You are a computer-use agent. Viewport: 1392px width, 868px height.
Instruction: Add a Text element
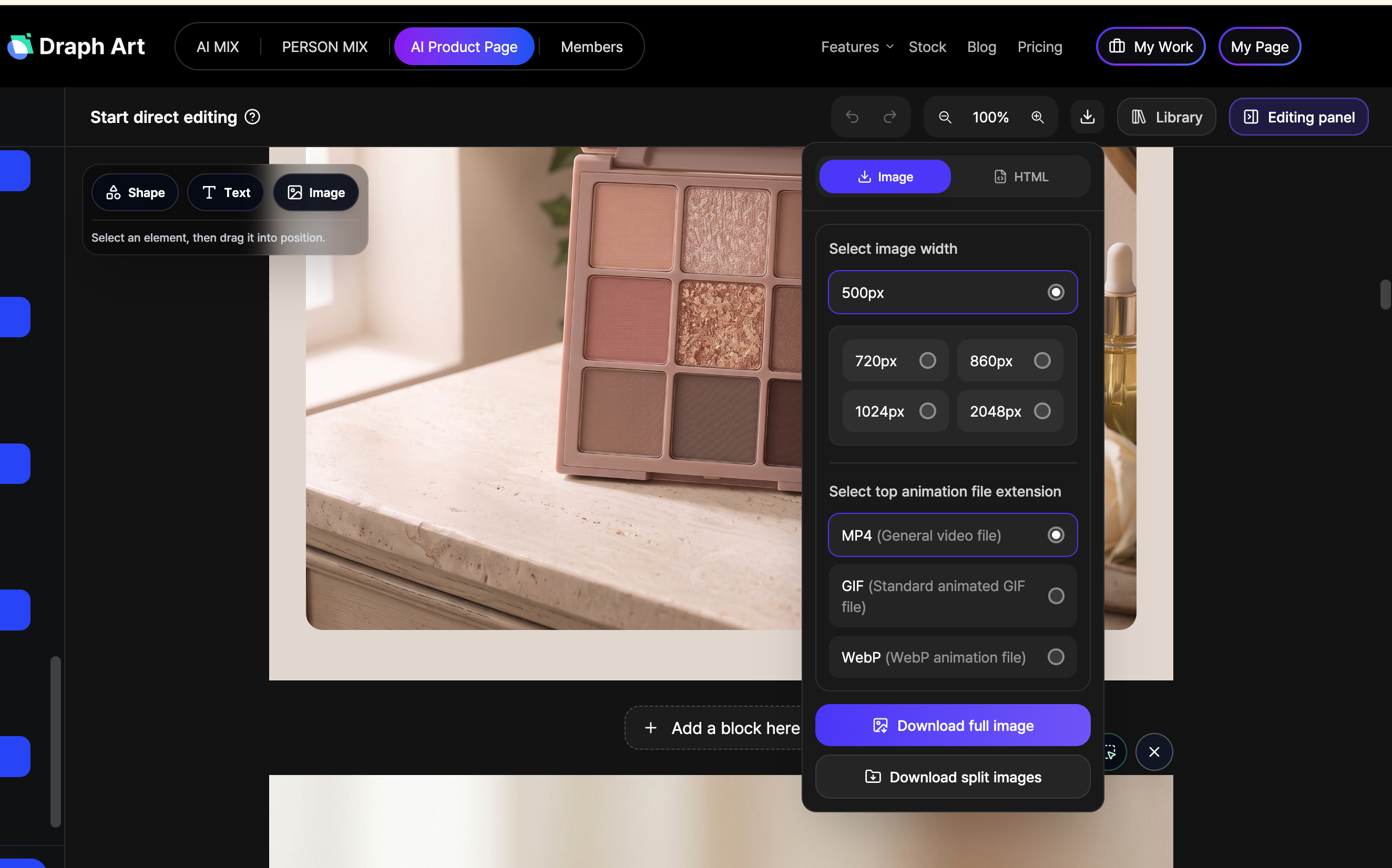[226, 192]
